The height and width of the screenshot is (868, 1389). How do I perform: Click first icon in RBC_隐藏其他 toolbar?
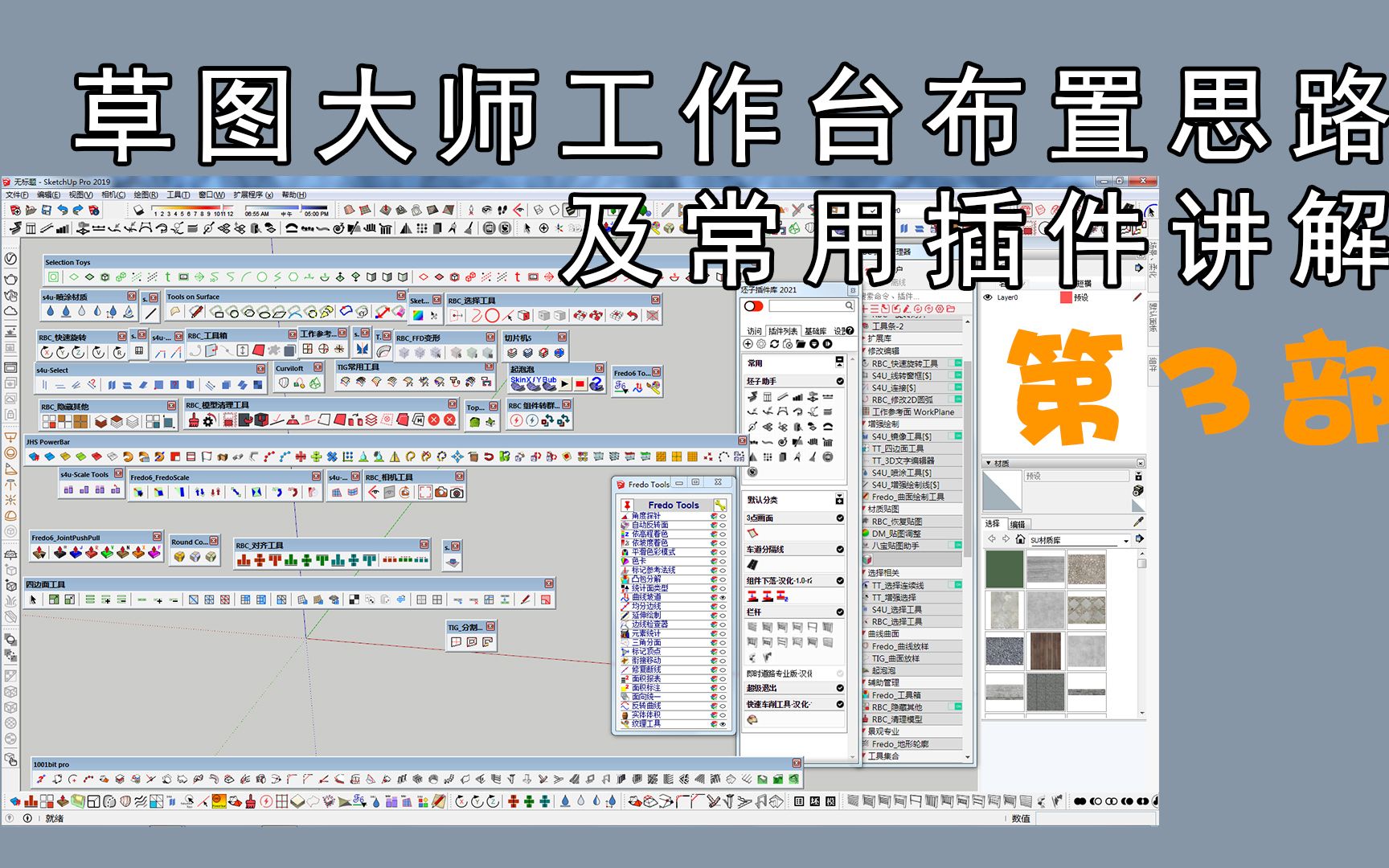click(x=50, y=421)
